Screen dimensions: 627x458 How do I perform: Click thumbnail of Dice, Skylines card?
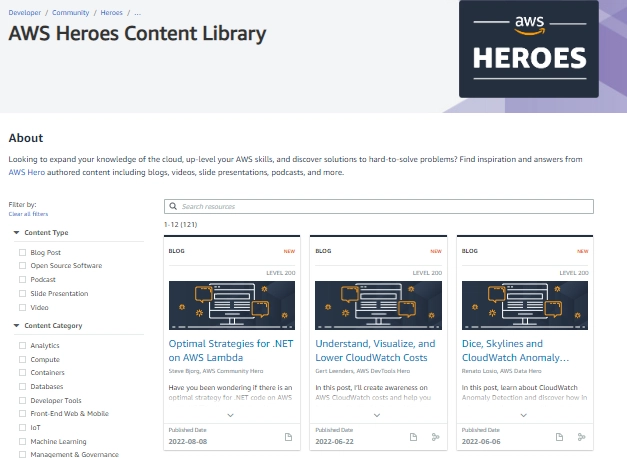pos(525,305)
